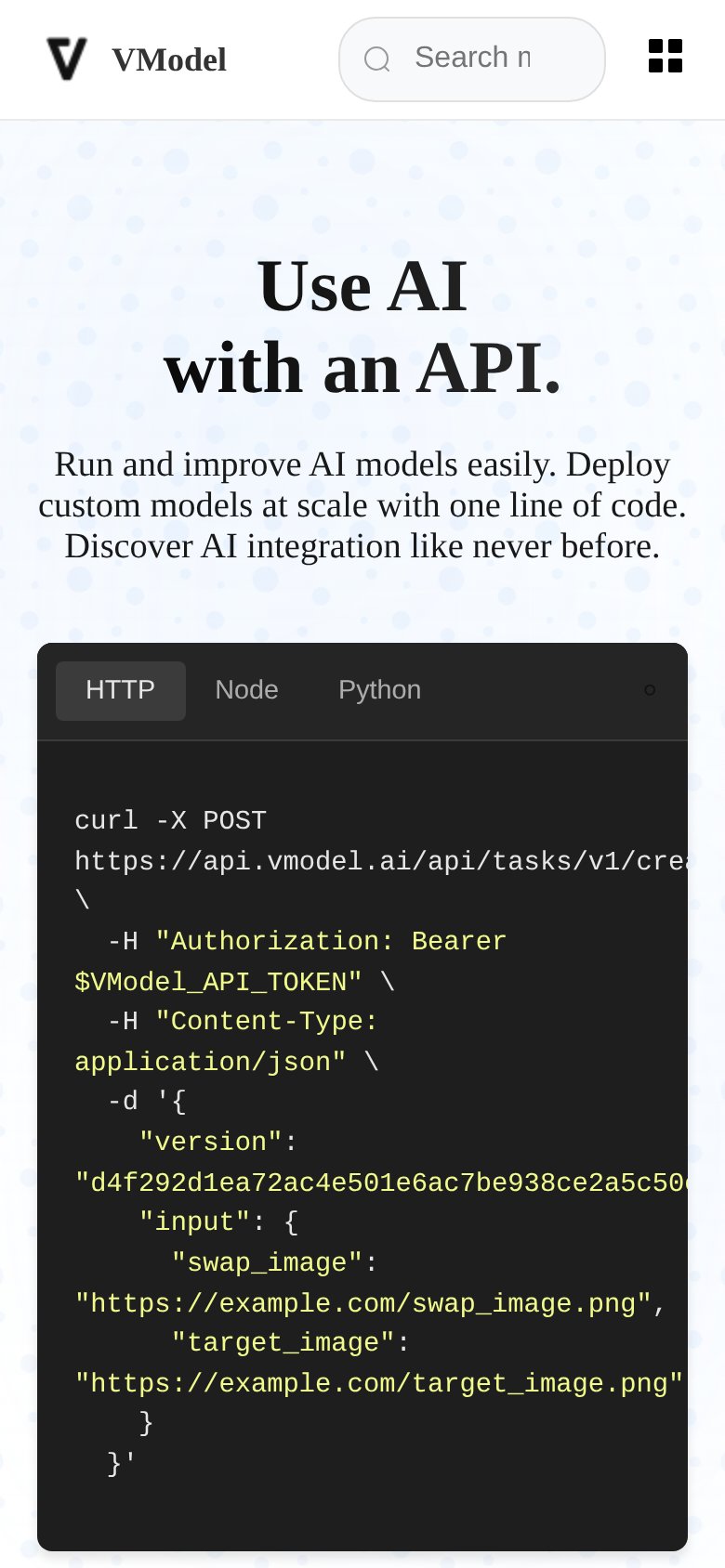Viewport: 725px width, 1568px height.
Task: Switch to the Python code tab
Action: [x=380, y=690]
